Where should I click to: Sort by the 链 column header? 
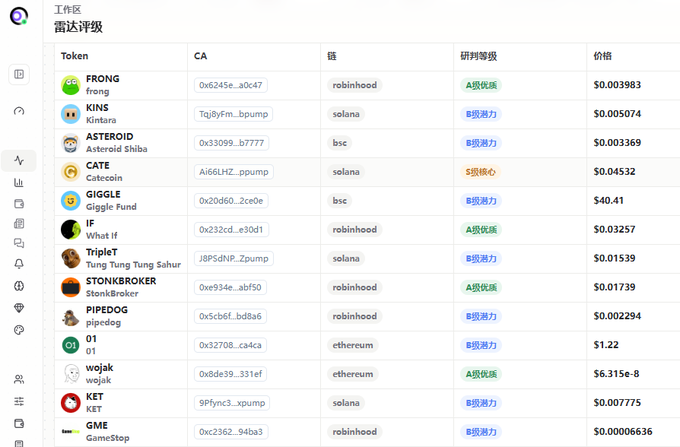pos(332,56)
